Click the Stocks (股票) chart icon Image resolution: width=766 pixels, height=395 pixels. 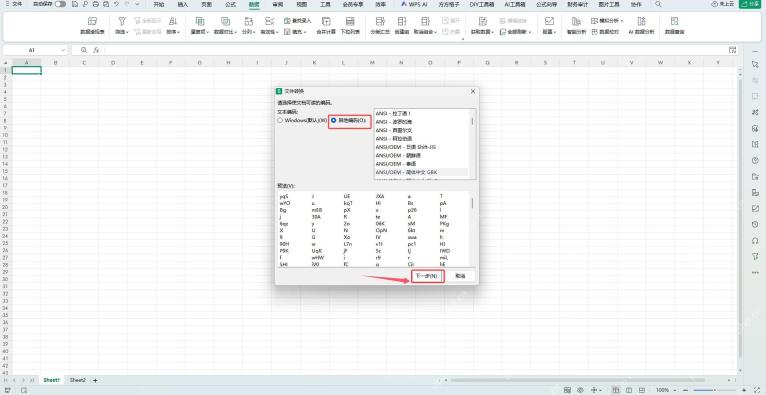550,21
